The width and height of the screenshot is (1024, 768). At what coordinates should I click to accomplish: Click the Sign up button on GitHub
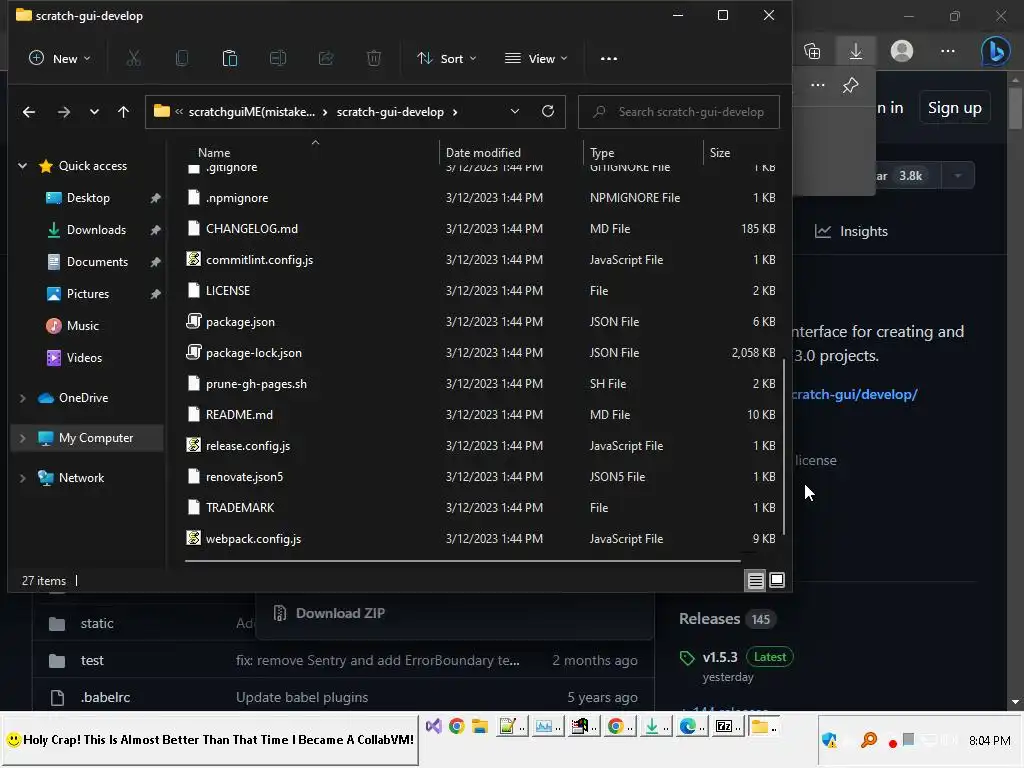tap(954, 108)
